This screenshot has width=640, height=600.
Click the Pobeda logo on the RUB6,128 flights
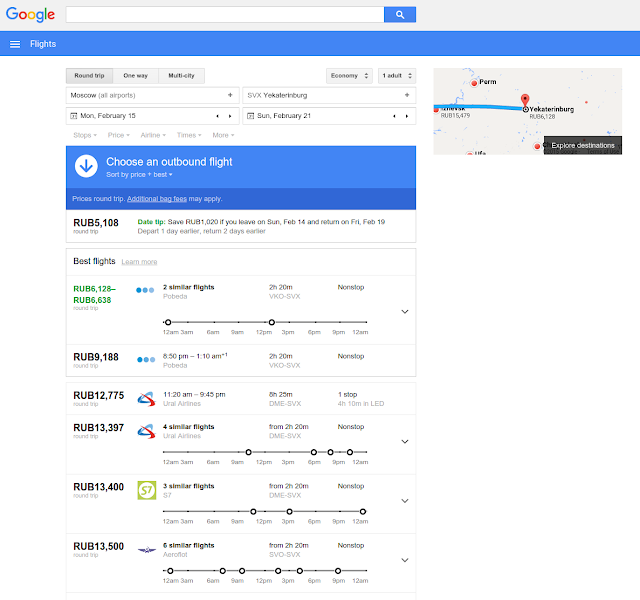pyautogui.click(x=145, y=290)
